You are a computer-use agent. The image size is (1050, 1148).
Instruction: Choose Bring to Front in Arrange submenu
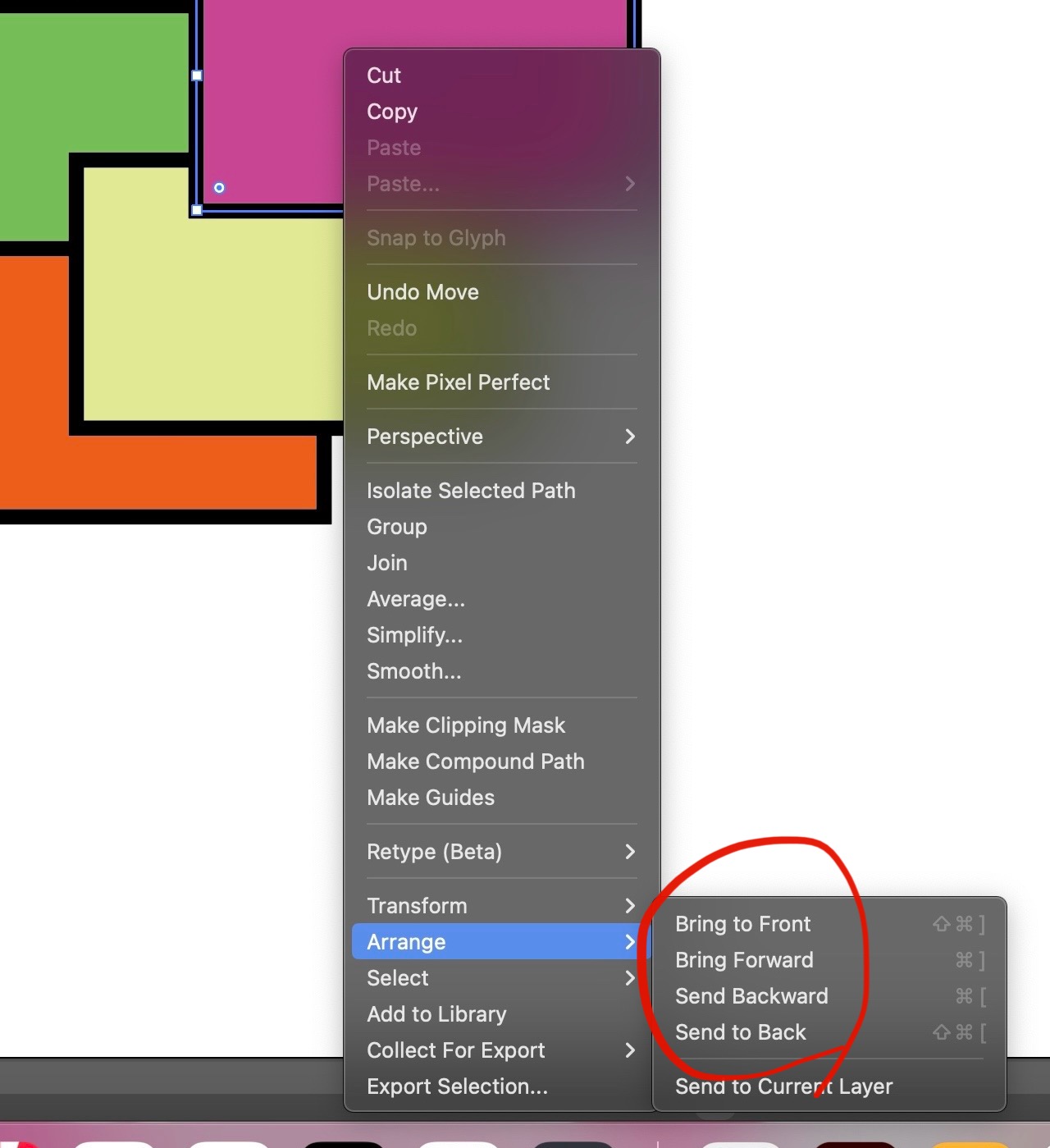[x=829, y=924]
